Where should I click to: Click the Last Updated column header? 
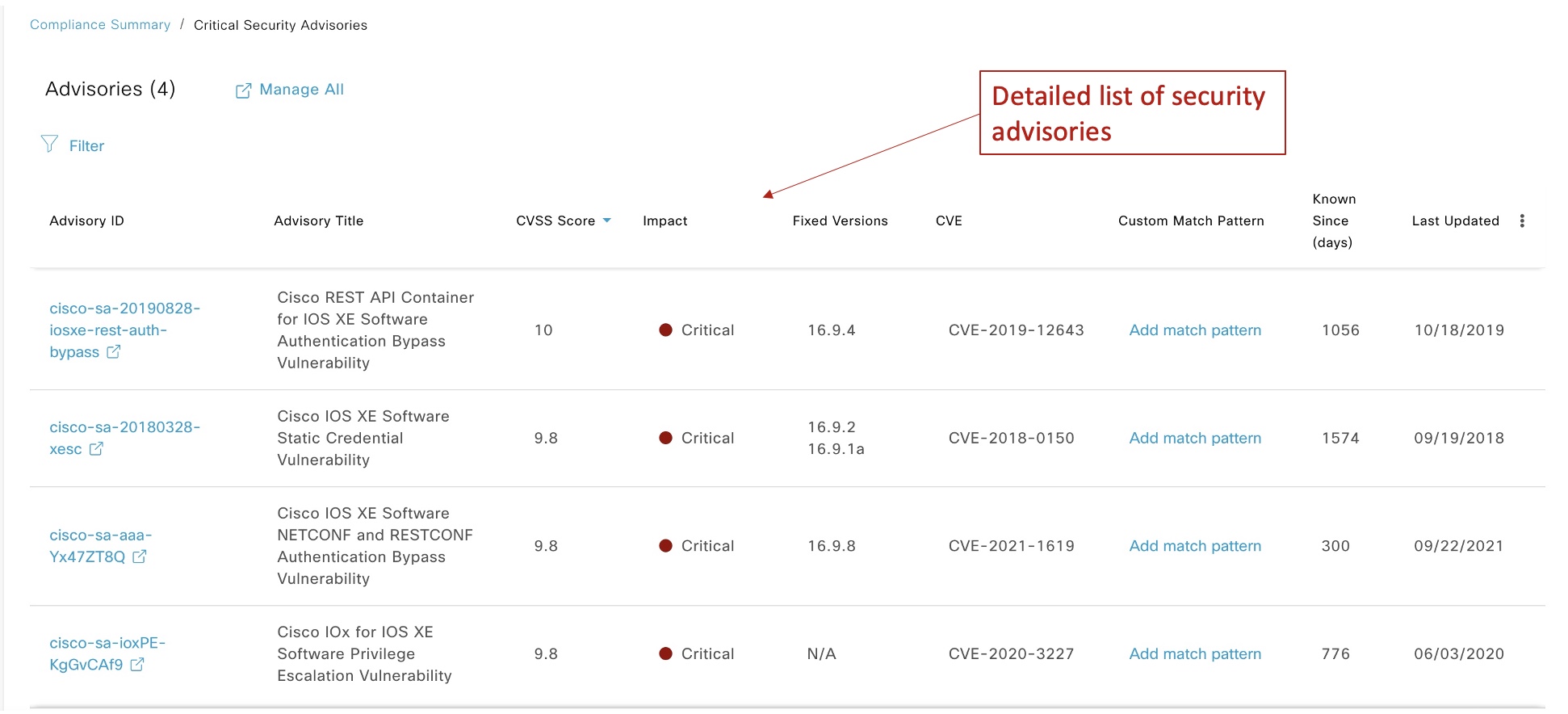click(x=1455, y=221)
